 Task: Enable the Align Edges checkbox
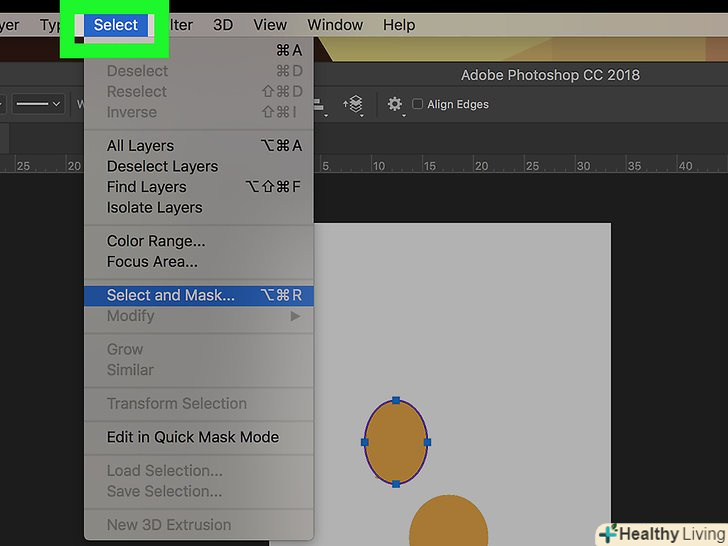(418, 104)
